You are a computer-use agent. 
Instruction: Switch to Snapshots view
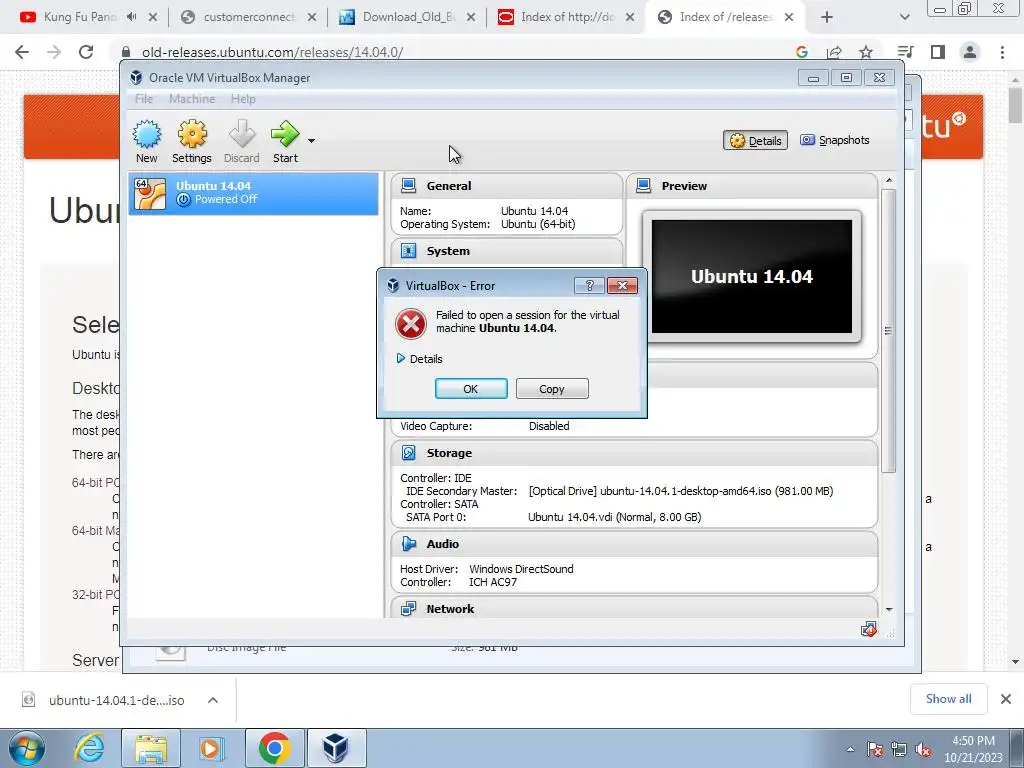pos(835,140)
